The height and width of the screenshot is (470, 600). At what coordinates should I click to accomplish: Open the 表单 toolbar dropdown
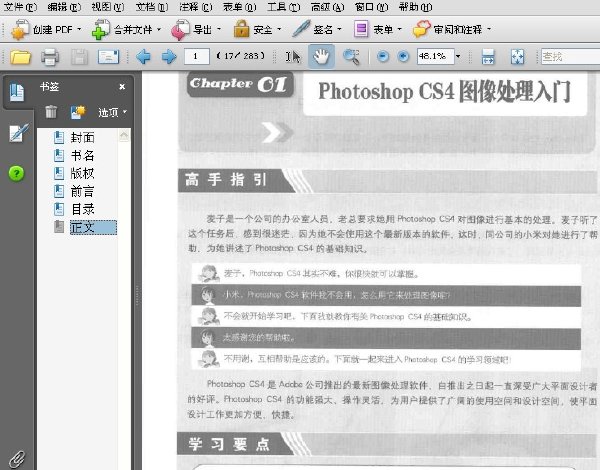pyautogui.click(x=378, y=29)
